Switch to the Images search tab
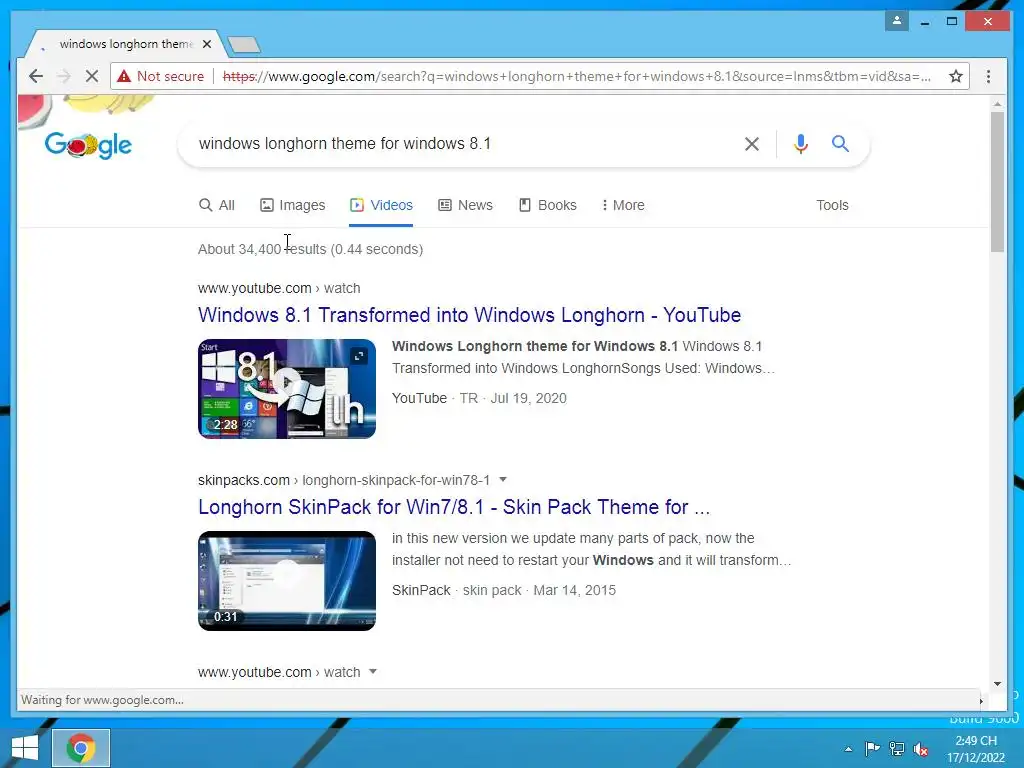The width and height of the screenshot is (1024, 768). click(293, 205)
